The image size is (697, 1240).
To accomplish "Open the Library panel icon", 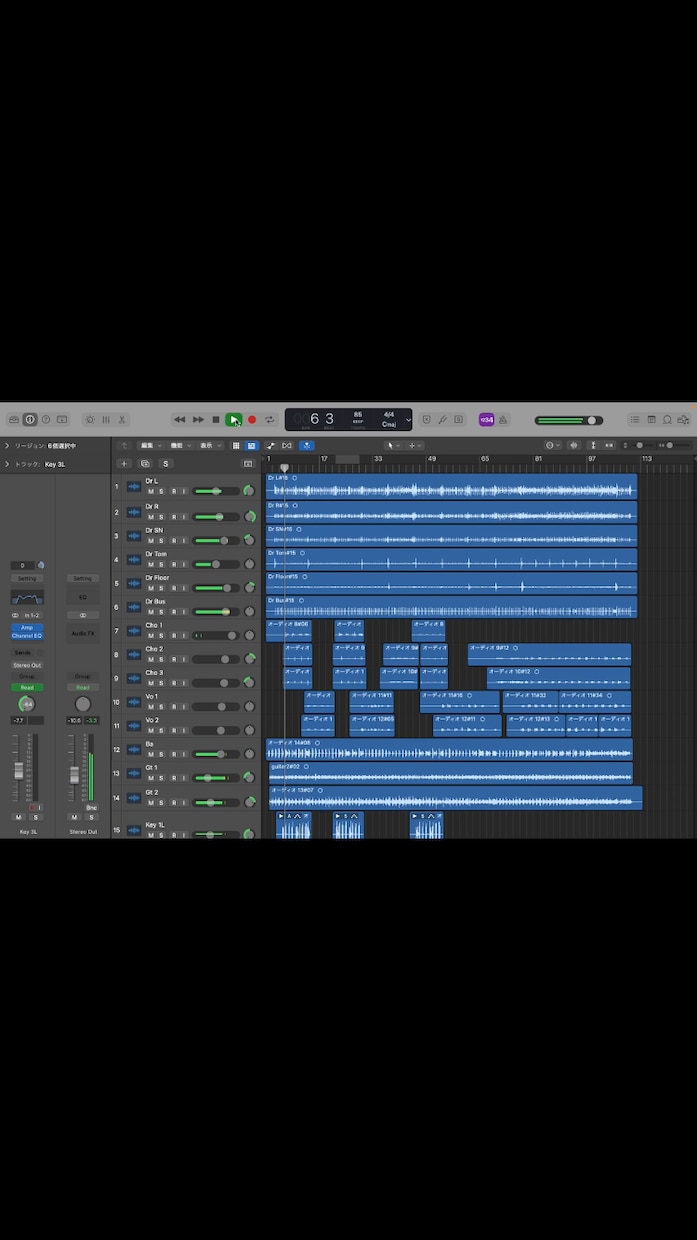I will [x=14, y=420].
